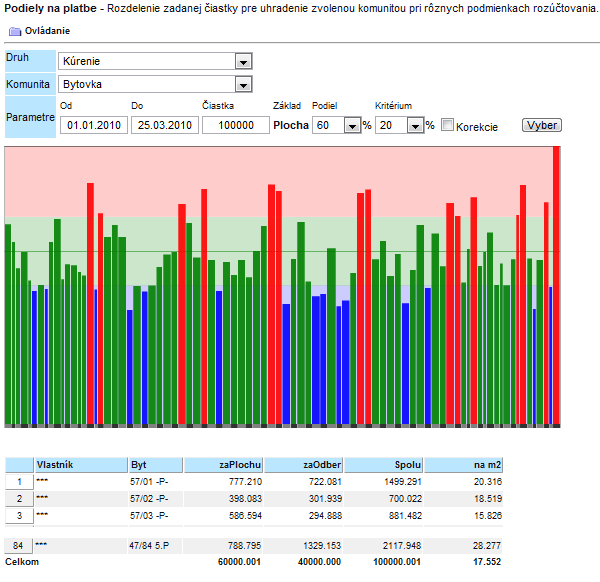
Task: Focus the Od start date field
Action: [93, 126]
